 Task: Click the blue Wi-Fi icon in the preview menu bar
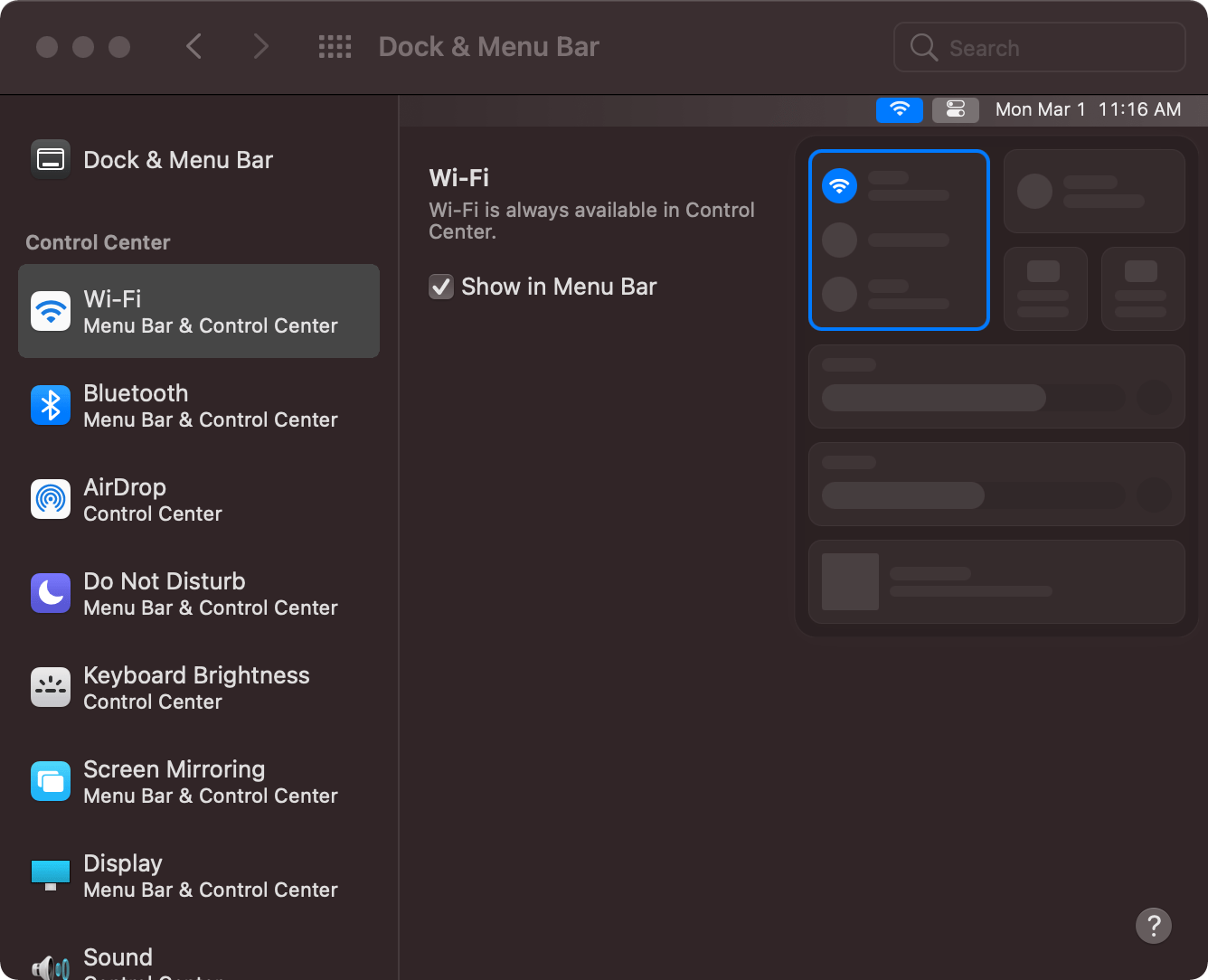point(900,109)
